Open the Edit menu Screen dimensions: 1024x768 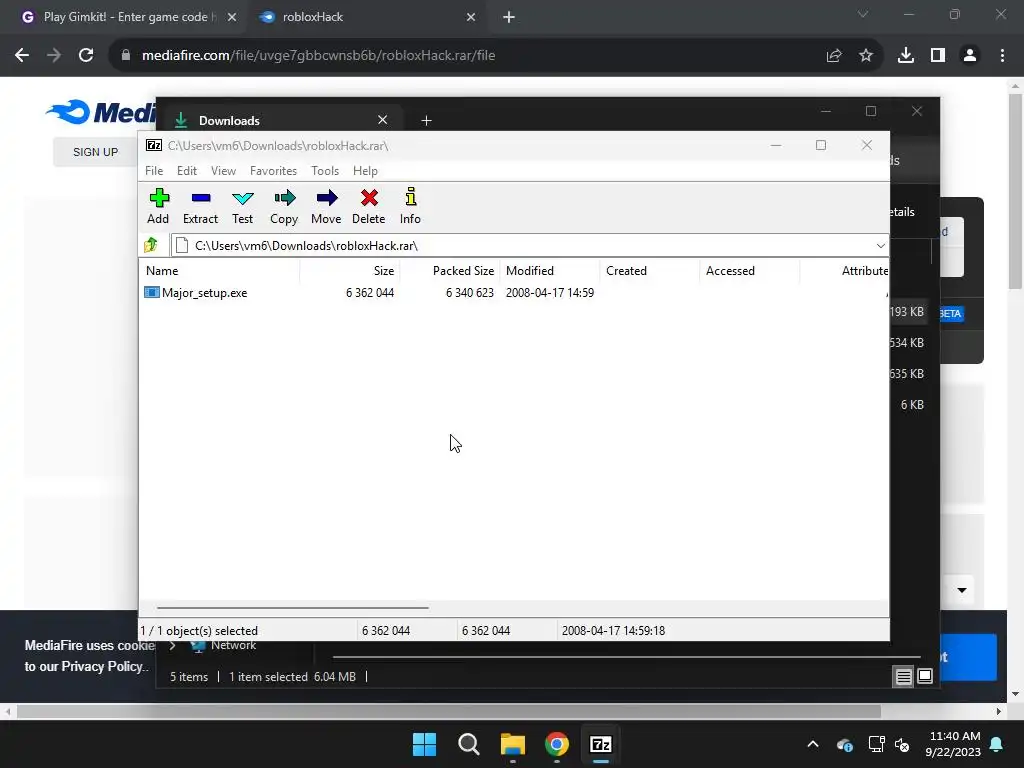187,170
